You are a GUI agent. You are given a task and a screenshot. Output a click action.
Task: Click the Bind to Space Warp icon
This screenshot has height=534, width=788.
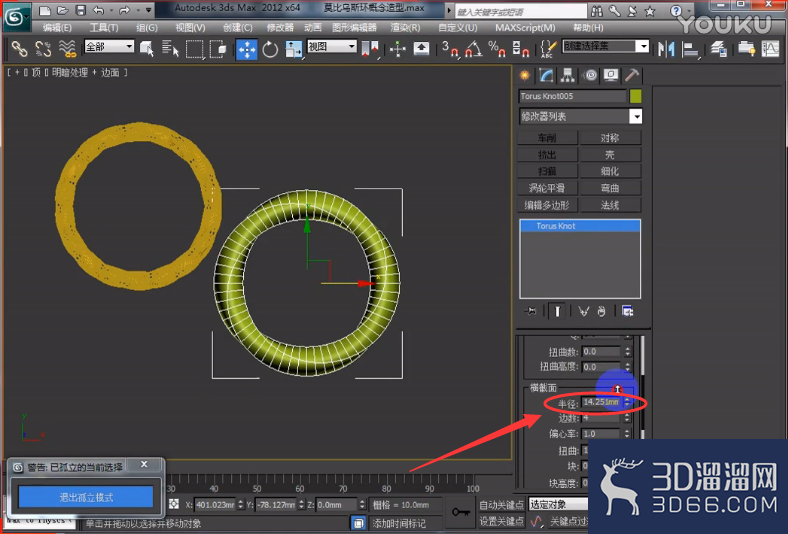tap(67, 49)
